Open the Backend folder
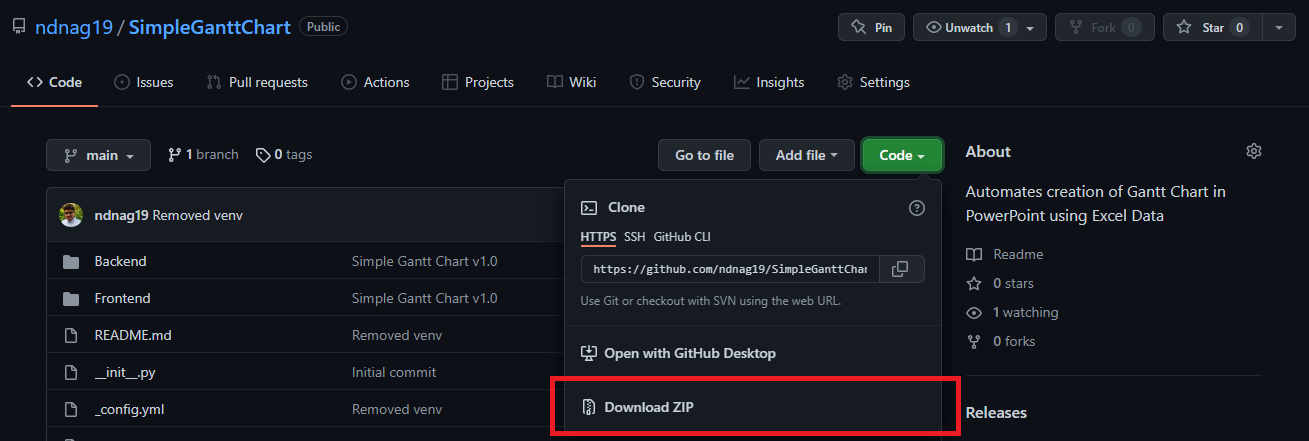 (120, 261)
